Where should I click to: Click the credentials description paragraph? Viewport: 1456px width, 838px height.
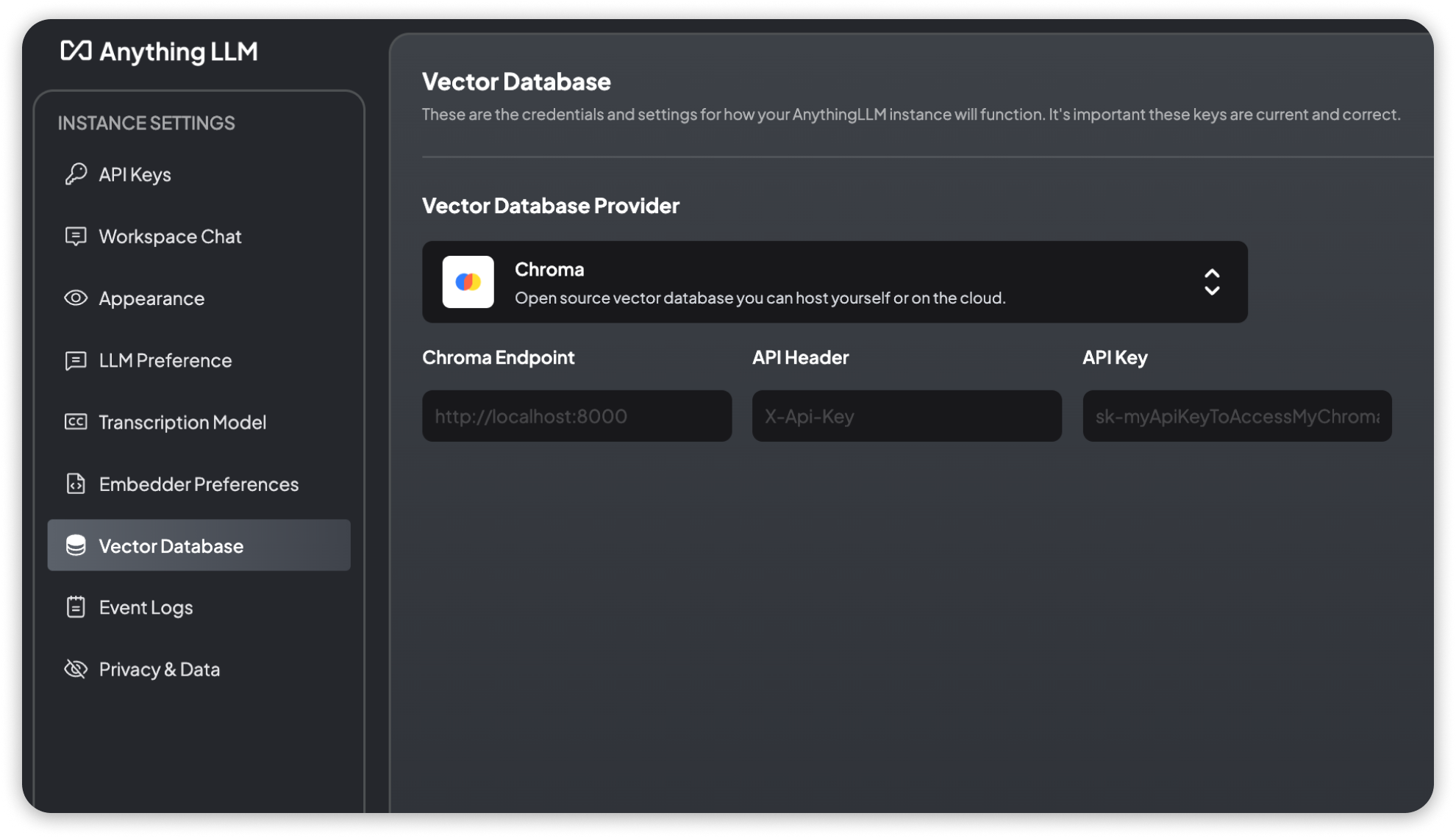[x=911, y=115]
